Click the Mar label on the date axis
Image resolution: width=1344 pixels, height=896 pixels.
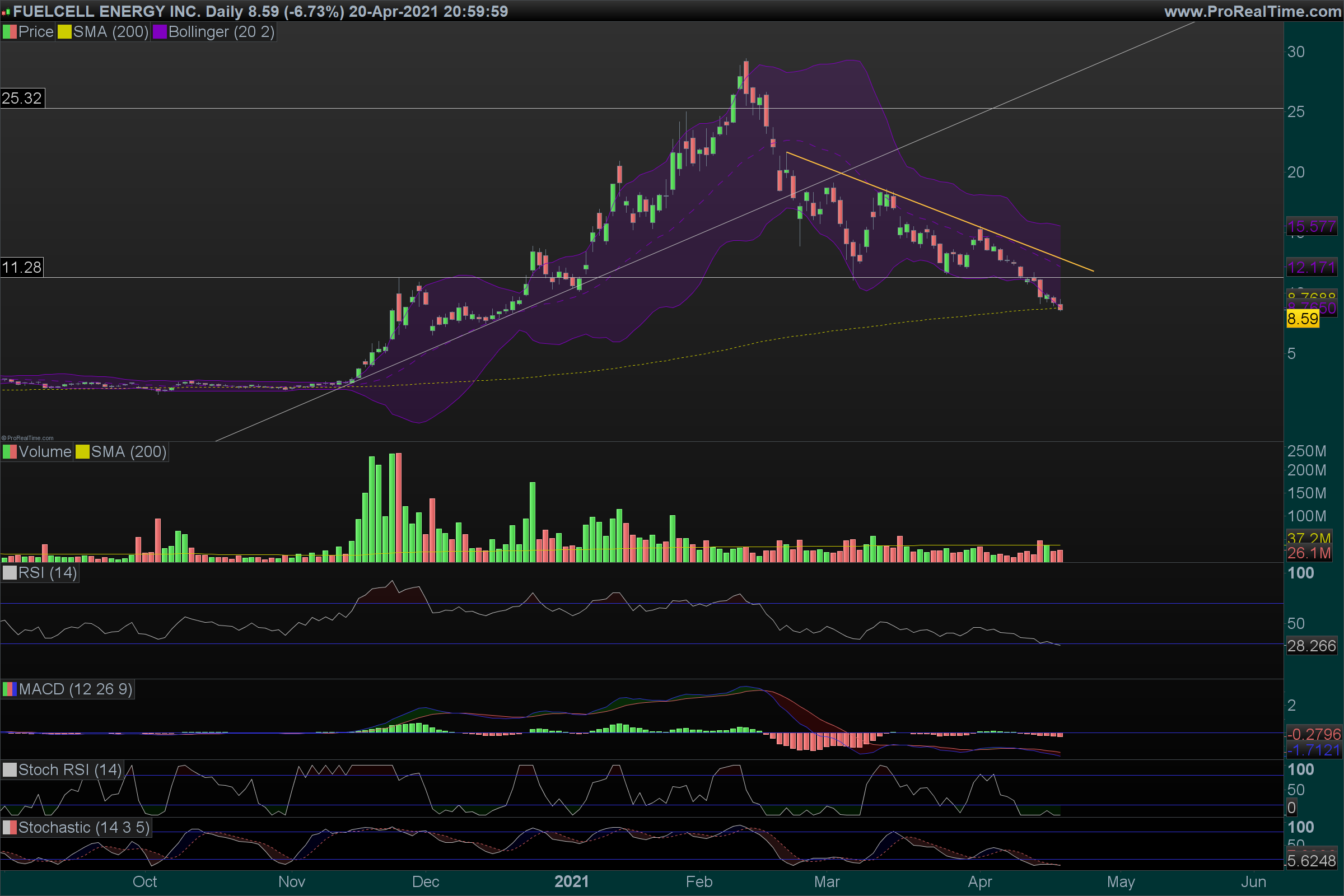pyautogui.click(x=827, y=881)
